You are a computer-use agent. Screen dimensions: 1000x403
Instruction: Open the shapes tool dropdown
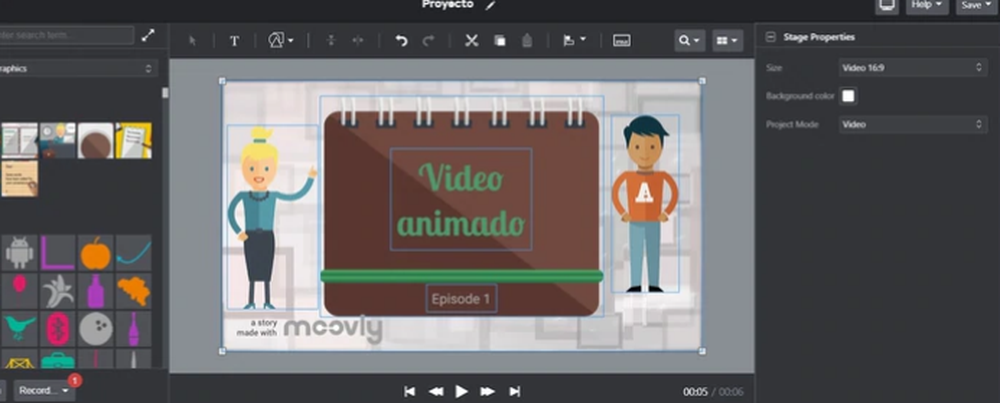(281, 41)
